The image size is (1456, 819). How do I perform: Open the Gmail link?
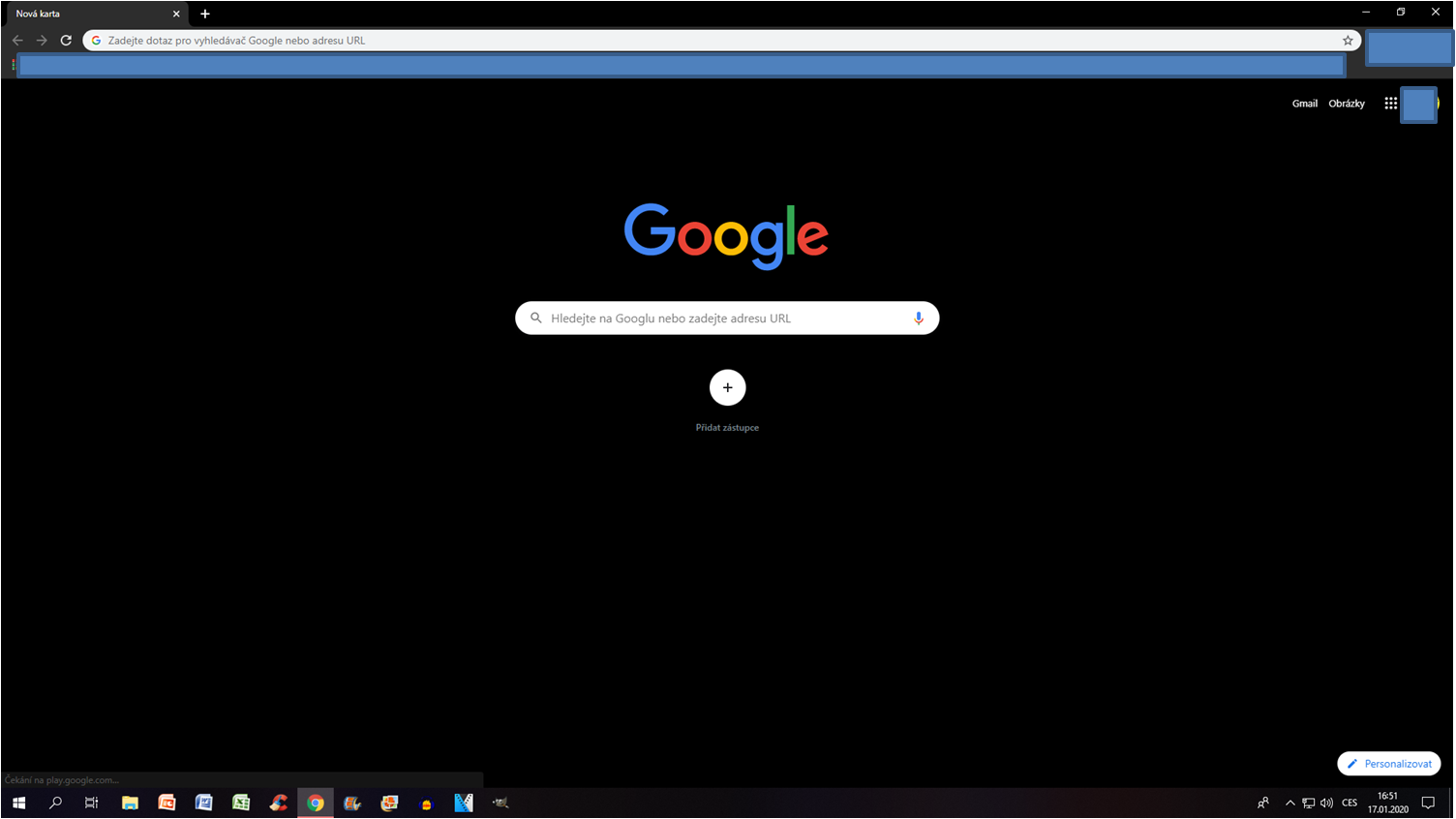pos(1304,104)
